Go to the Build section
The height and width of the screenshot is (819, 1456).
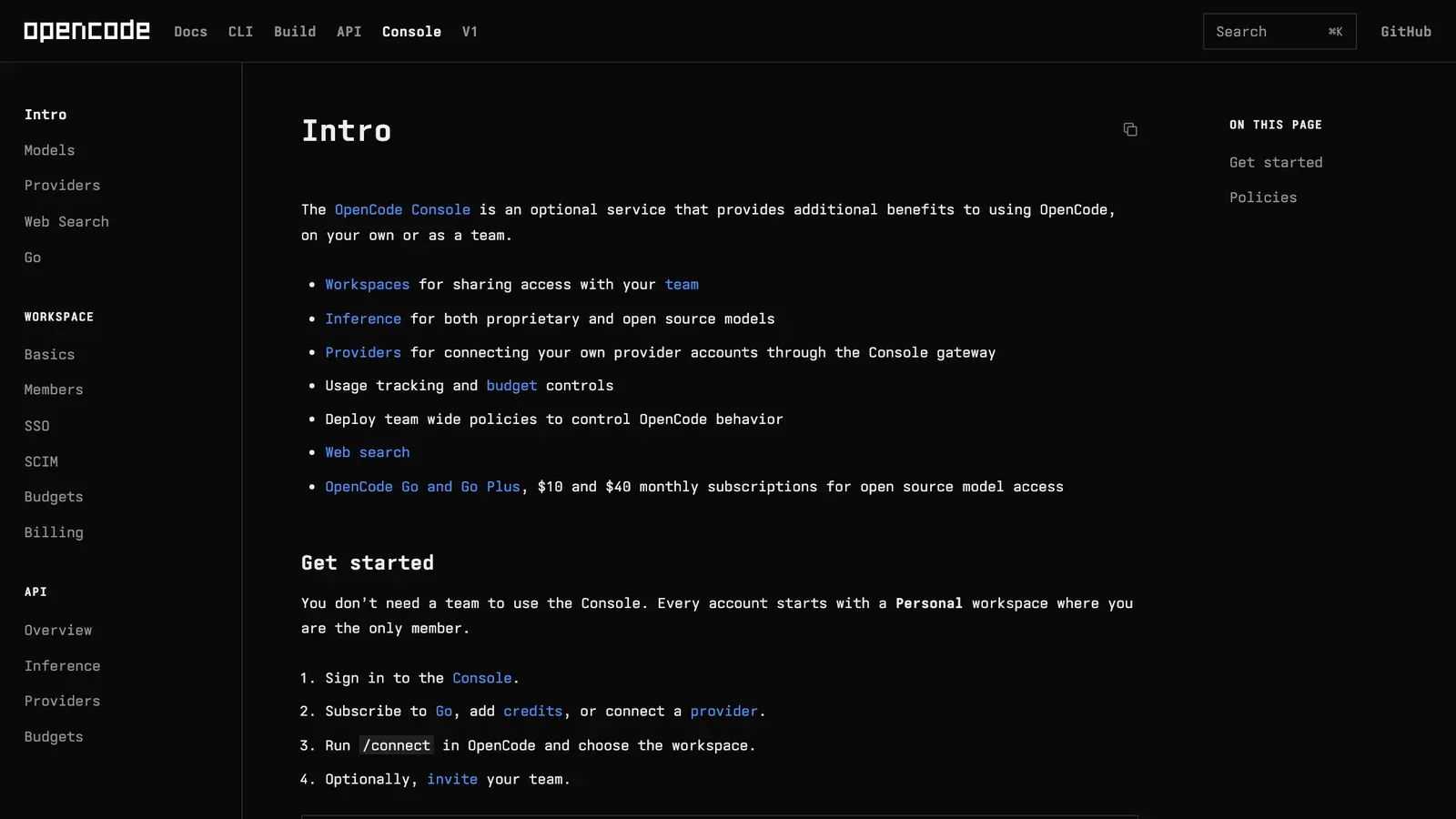[295, 32]
